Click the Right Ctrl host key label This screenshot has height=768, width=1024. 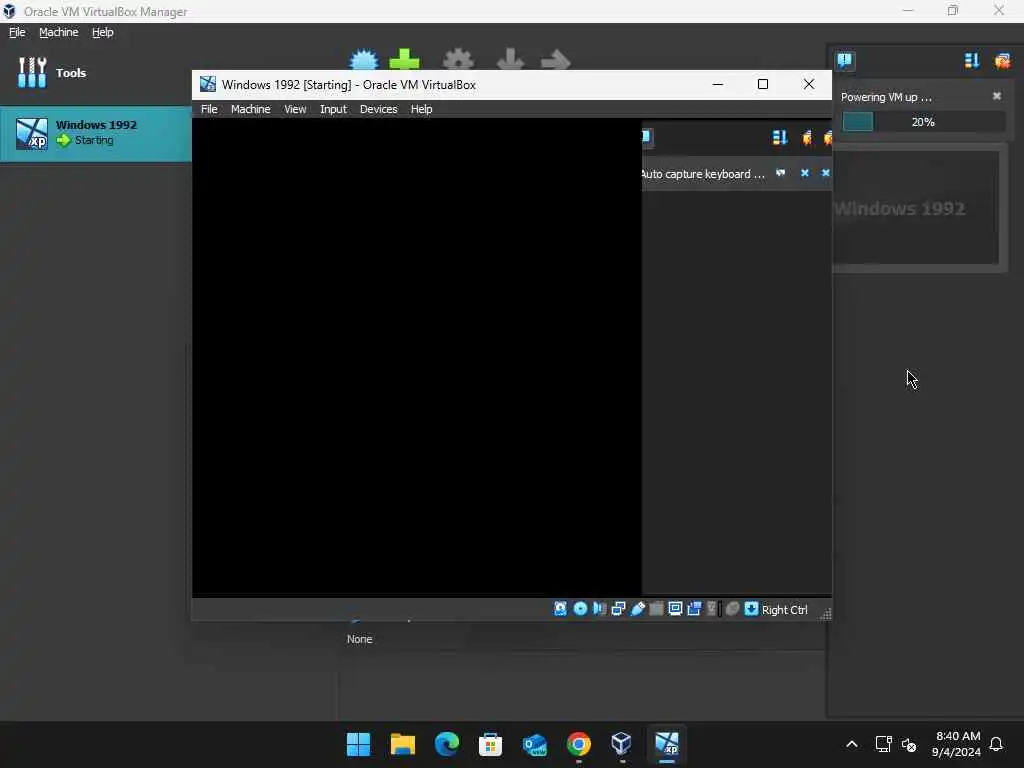click(x=784, y=610)
